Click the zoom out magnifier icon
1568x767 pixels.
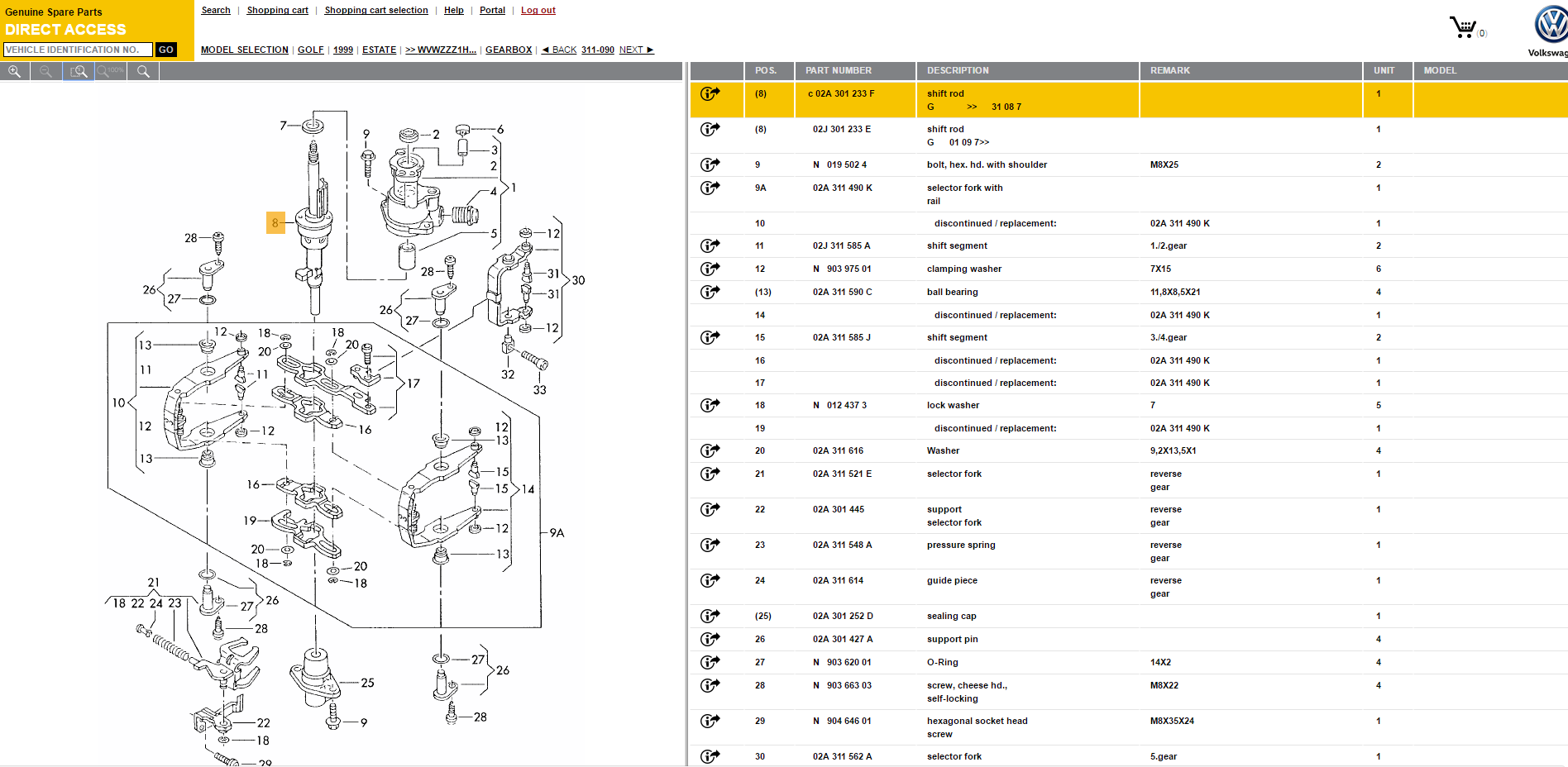pos(46,72)
